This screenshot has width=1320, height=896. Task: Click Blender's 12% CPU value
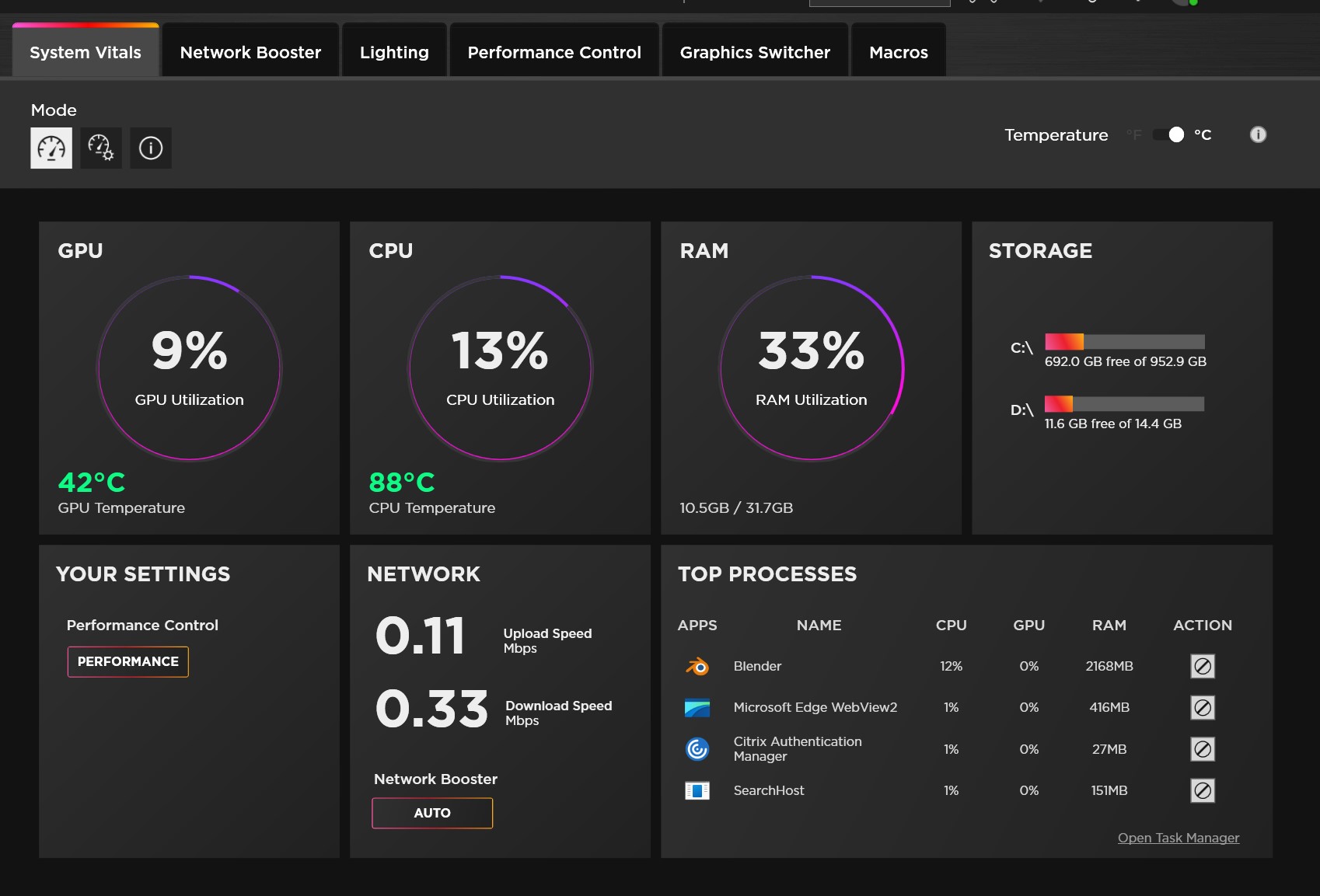pyautogui.click(x=952, y=666)
